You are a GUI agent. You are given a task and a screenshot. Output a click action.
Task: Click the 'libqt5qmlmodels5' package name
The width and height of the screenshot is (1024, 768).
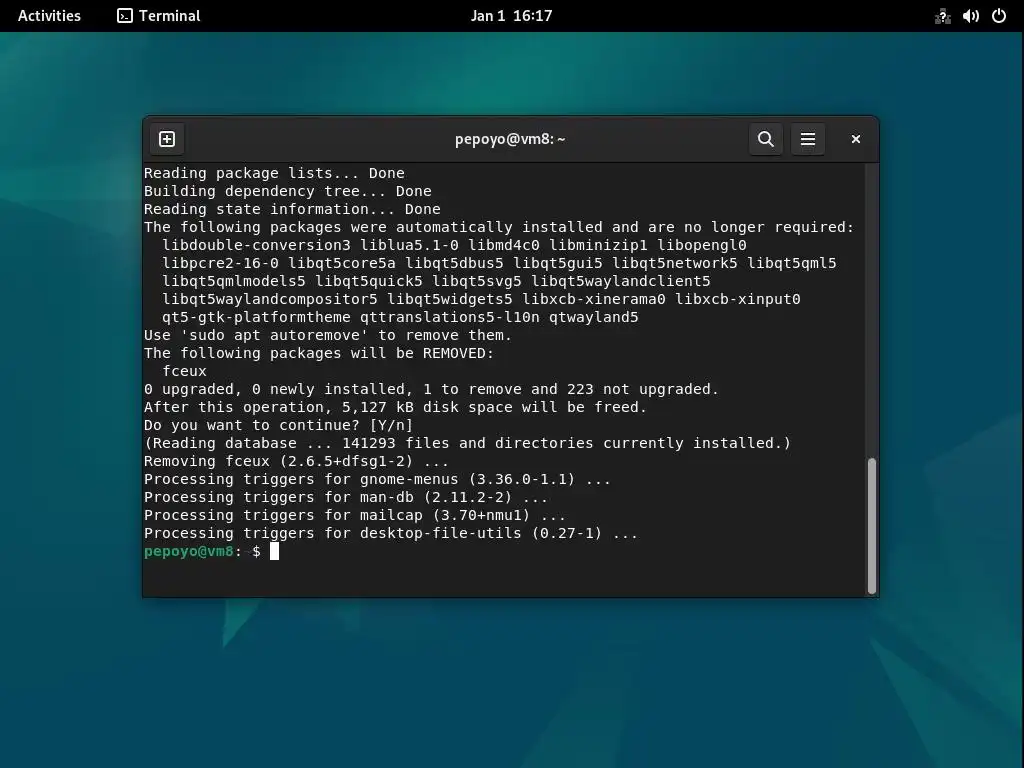(x=234, y=281)
